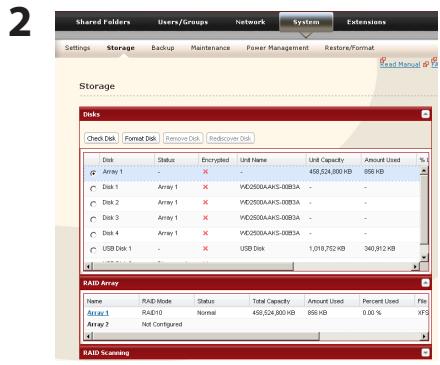Click the '0.00 %' percent used value
Viewport: 440px width, 365px height.
pos(372,313)
